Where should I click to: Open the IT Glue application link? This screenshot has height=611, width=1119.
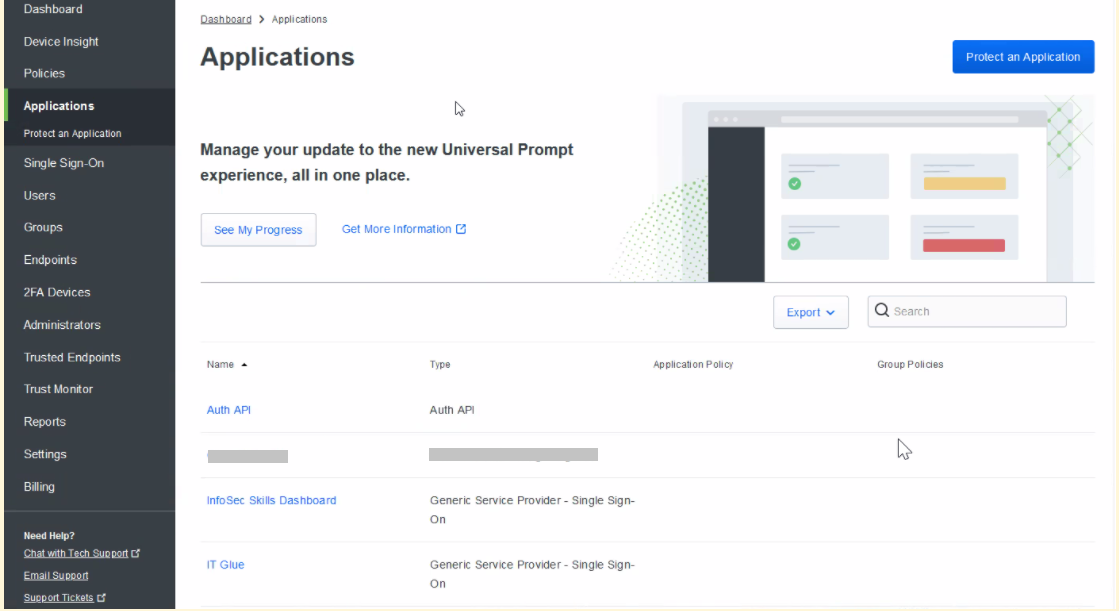pyautogui.click(x=225, y=565)
